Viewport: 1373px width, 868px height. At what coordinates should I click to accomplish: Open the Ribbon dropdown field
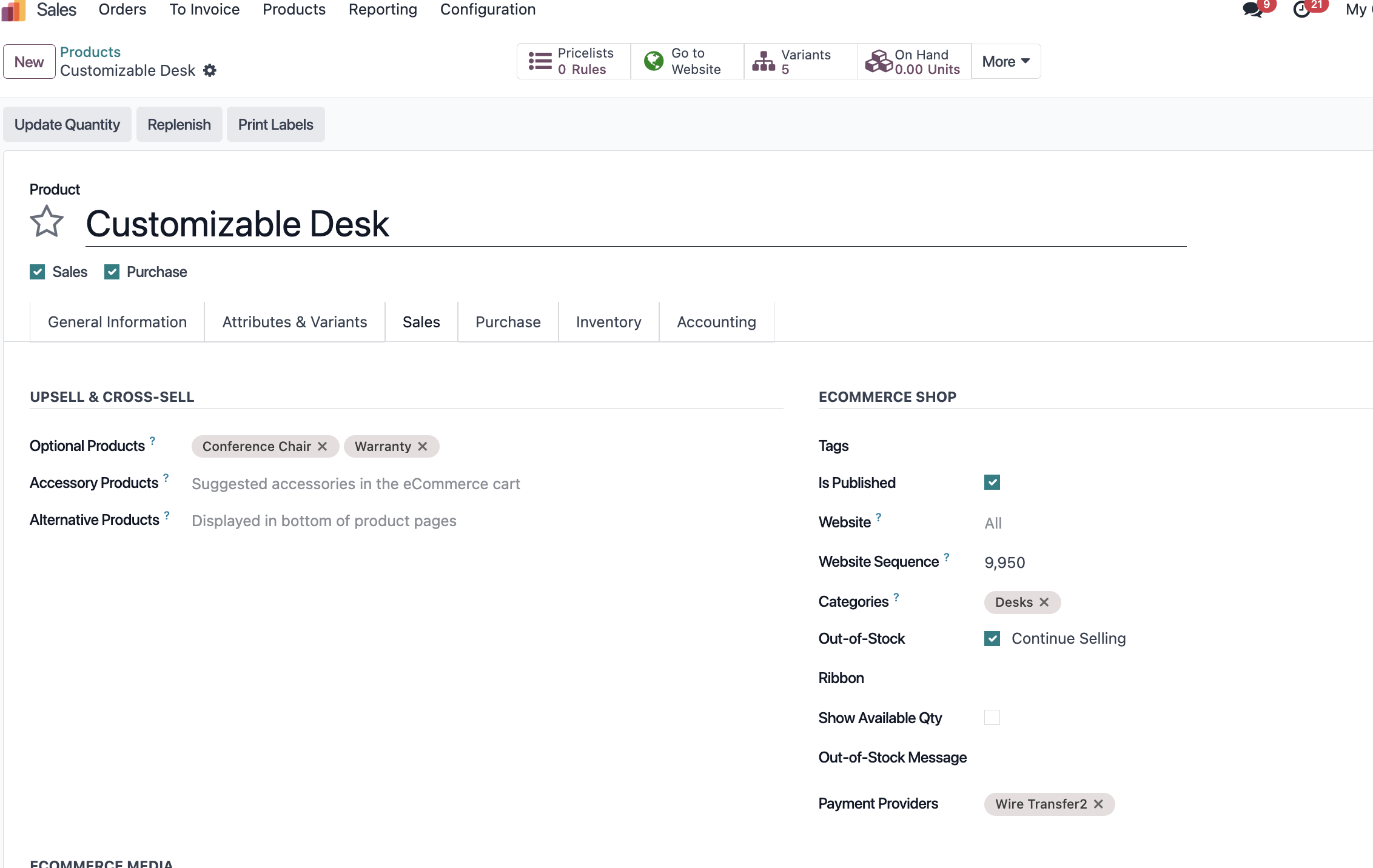point(1177,678)
